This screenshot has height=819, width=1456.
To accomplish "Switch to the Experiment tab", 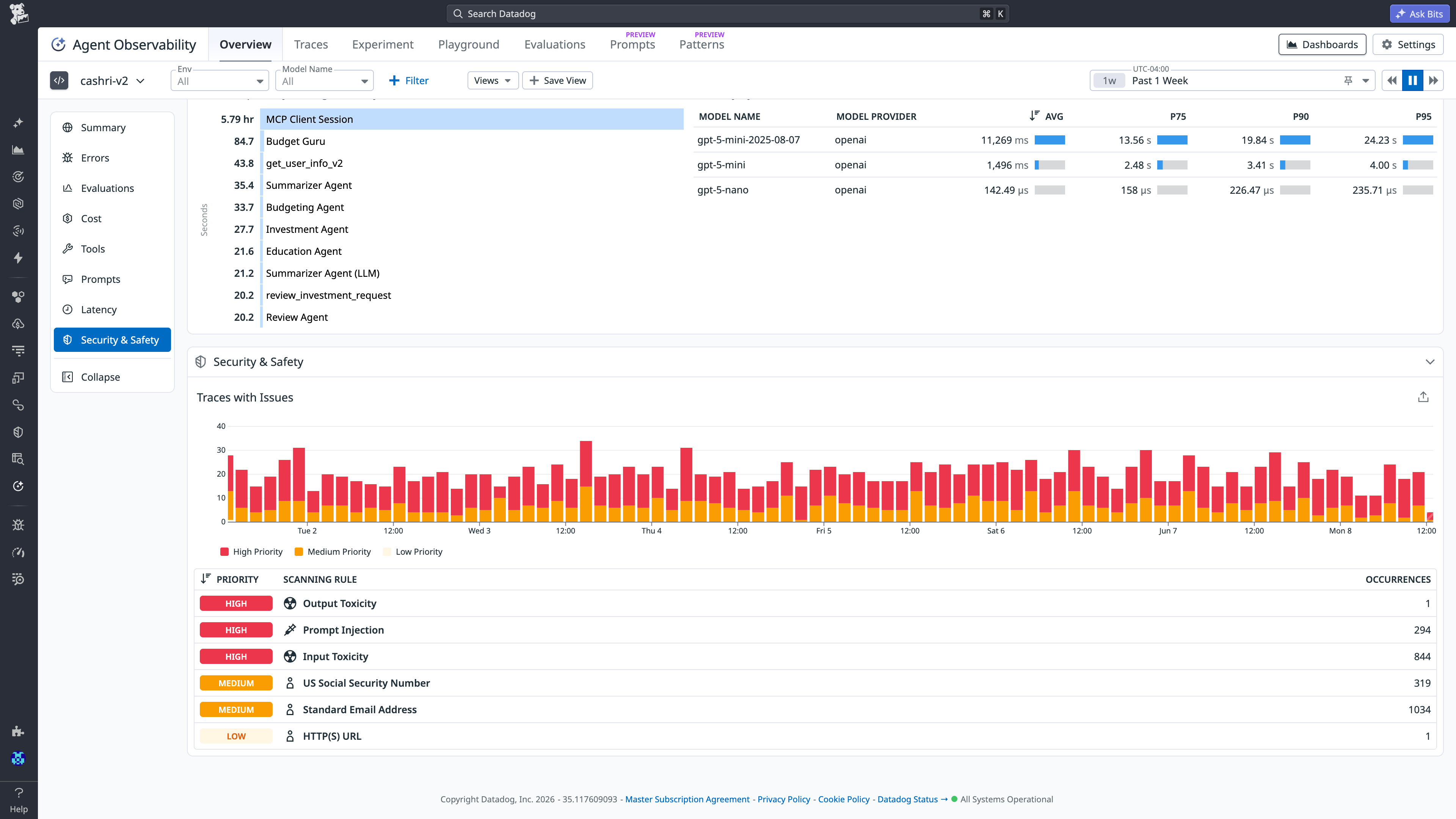I will (x=383, y=45).
